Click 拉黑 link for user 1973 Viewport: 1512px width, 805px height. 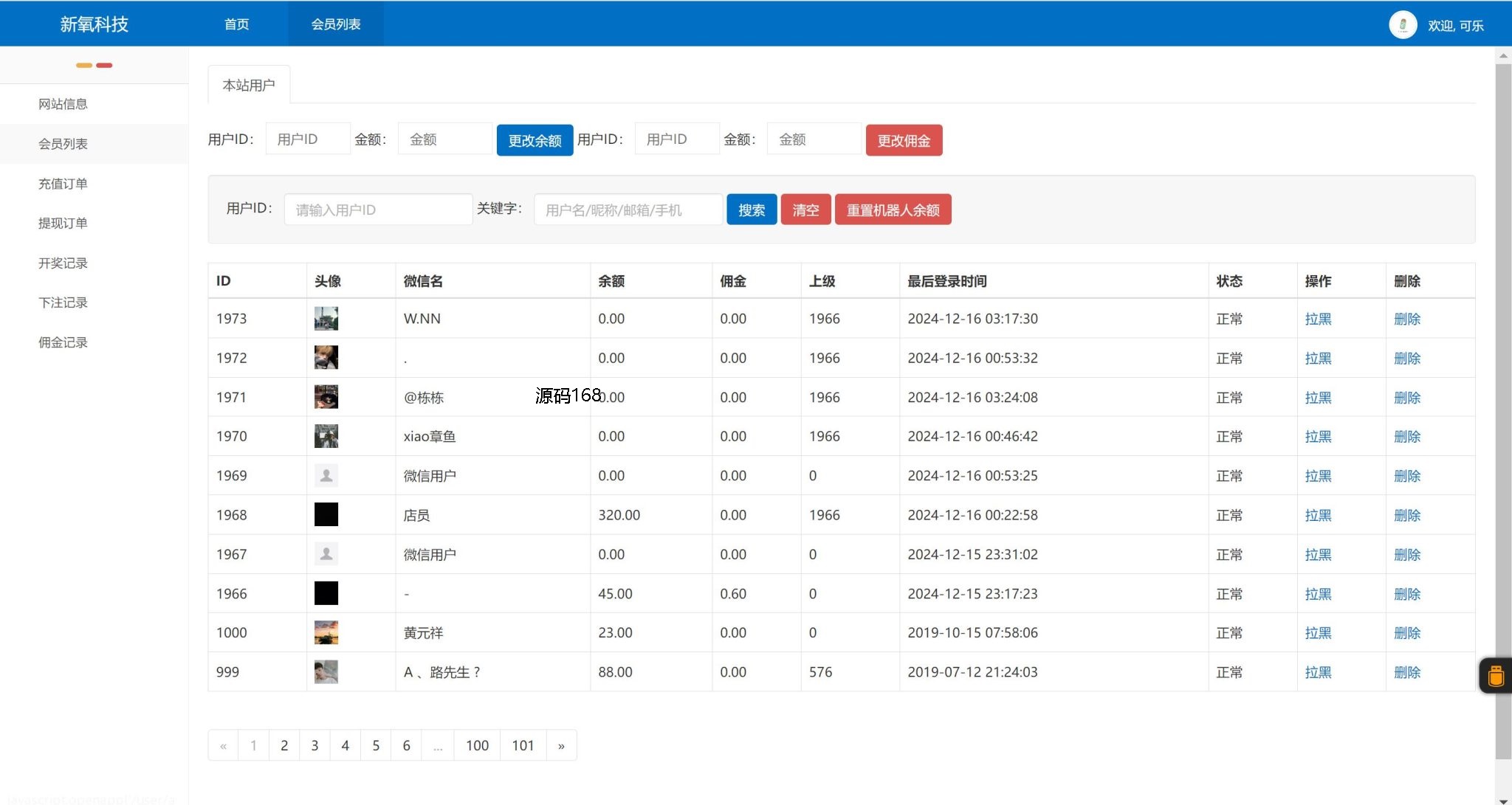tap(1317, 319)
